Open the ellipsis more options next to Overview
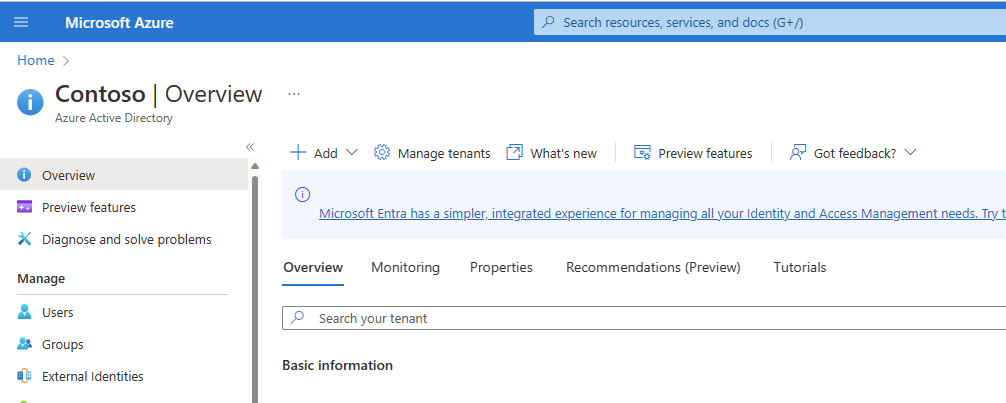This screenshot has width=1006, height=403. click(294, 94)
